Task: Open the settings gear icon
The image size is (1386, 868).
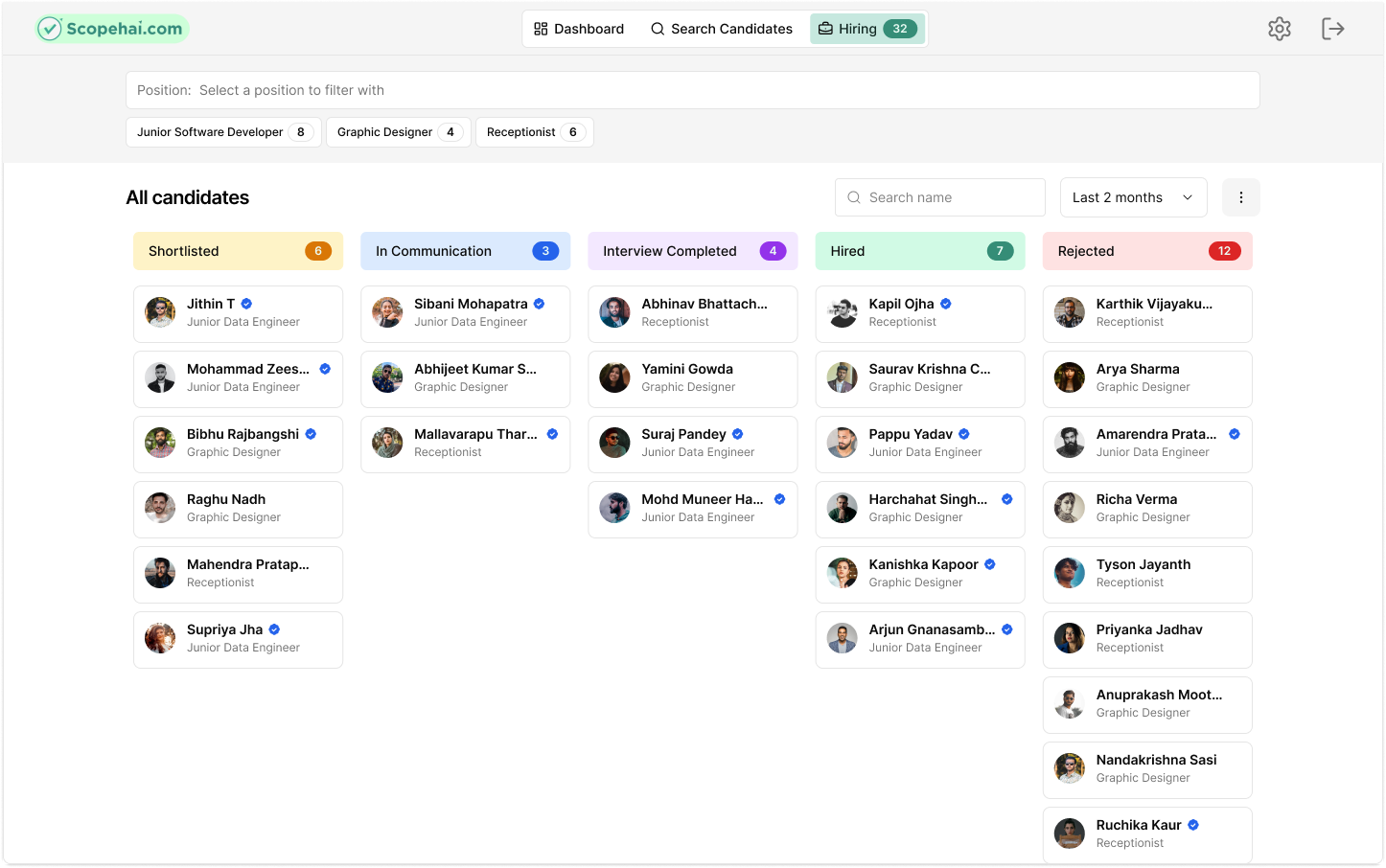Action: coord(1279,29)
